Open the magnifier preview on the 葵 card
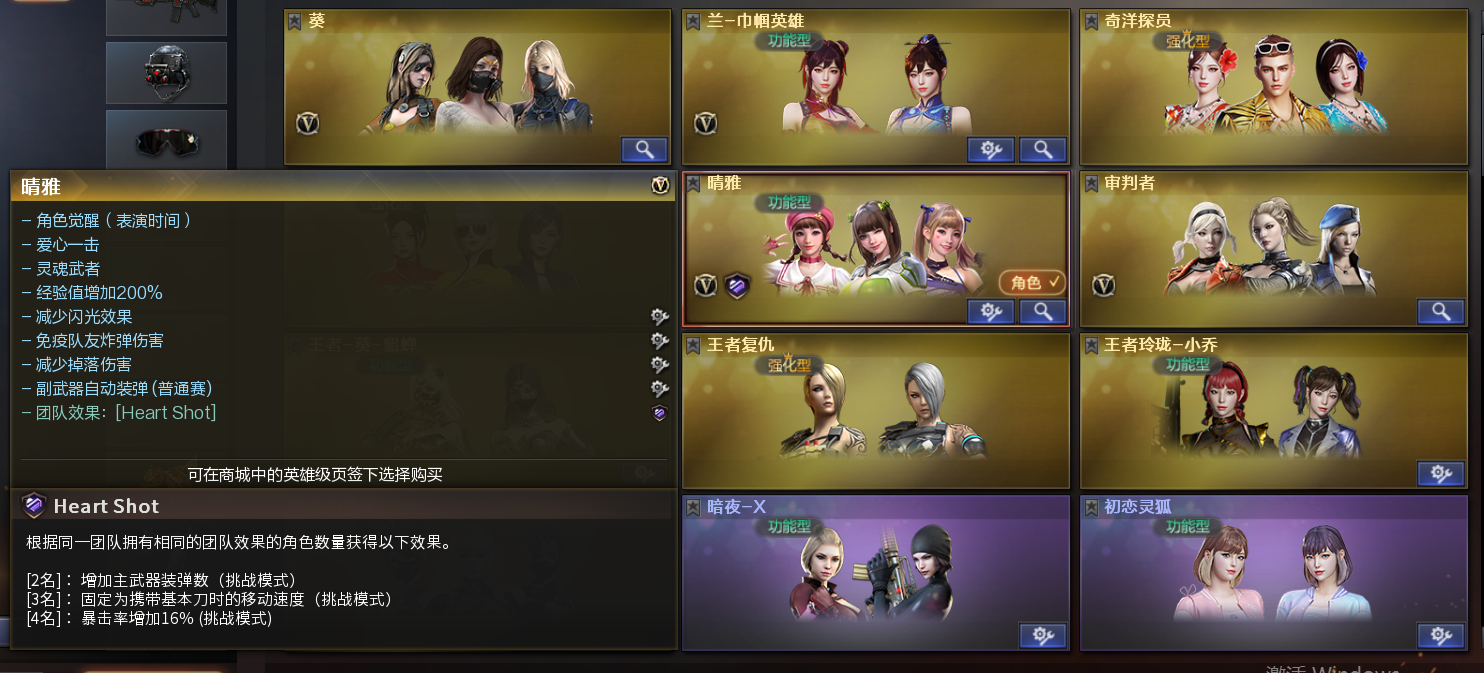1484x673 pixels. coord(645,150)
